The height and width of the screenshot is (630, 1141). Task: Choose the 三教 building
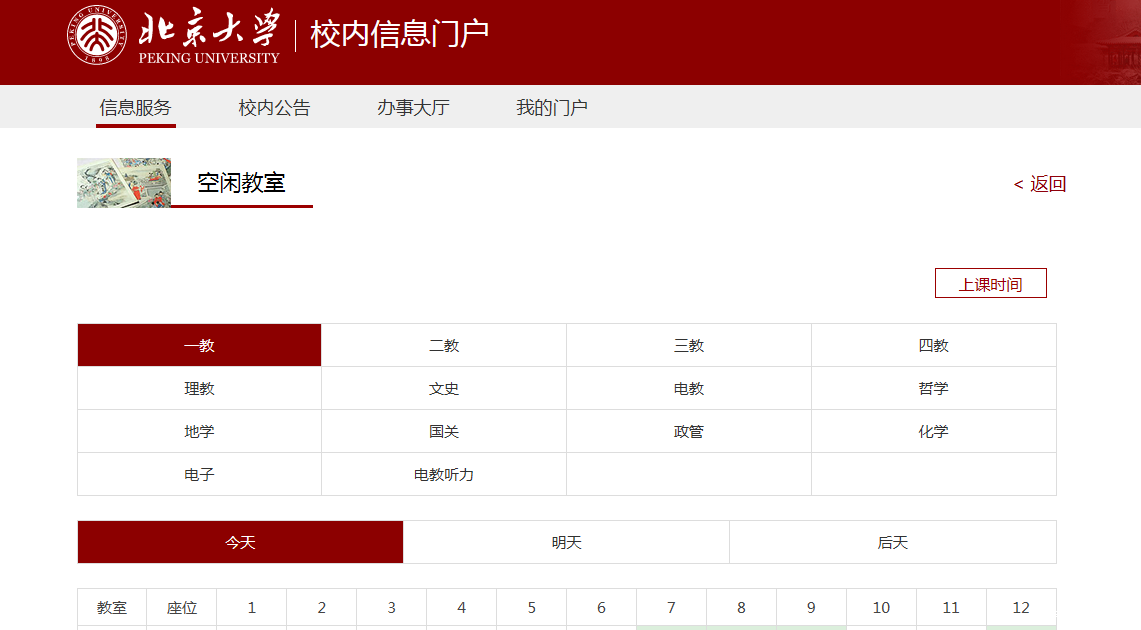click(689, 345)
